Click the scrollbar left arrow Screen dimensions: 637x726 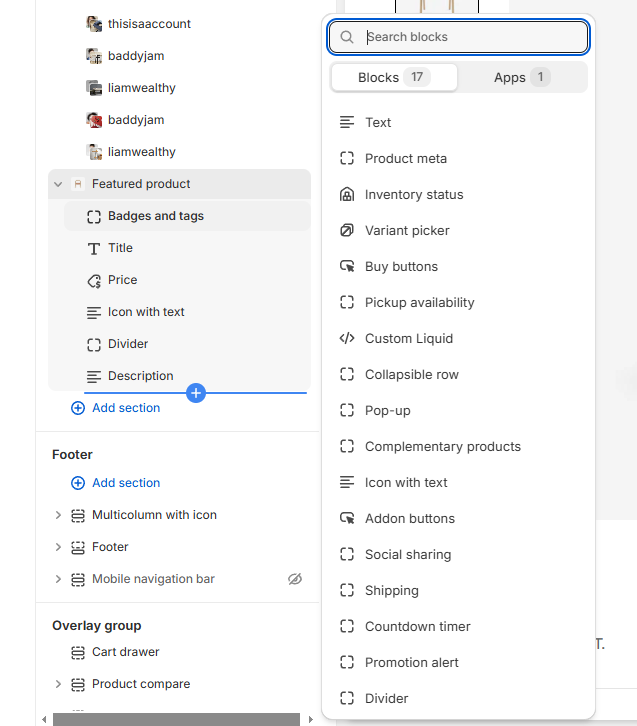(44, 720)
